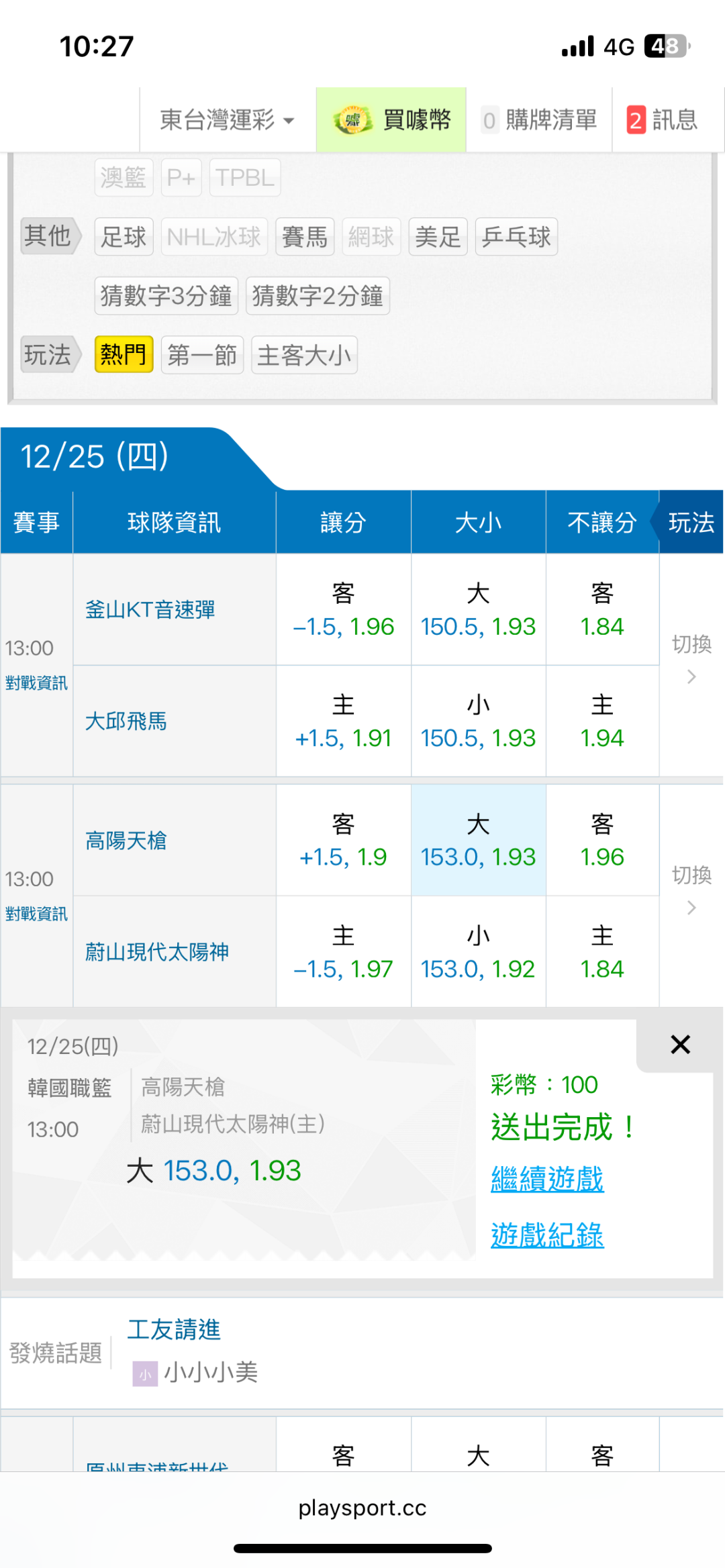The image size is (725, 1568).
Task: Open the 購牌清單 tab
Action: pos(540,121)
